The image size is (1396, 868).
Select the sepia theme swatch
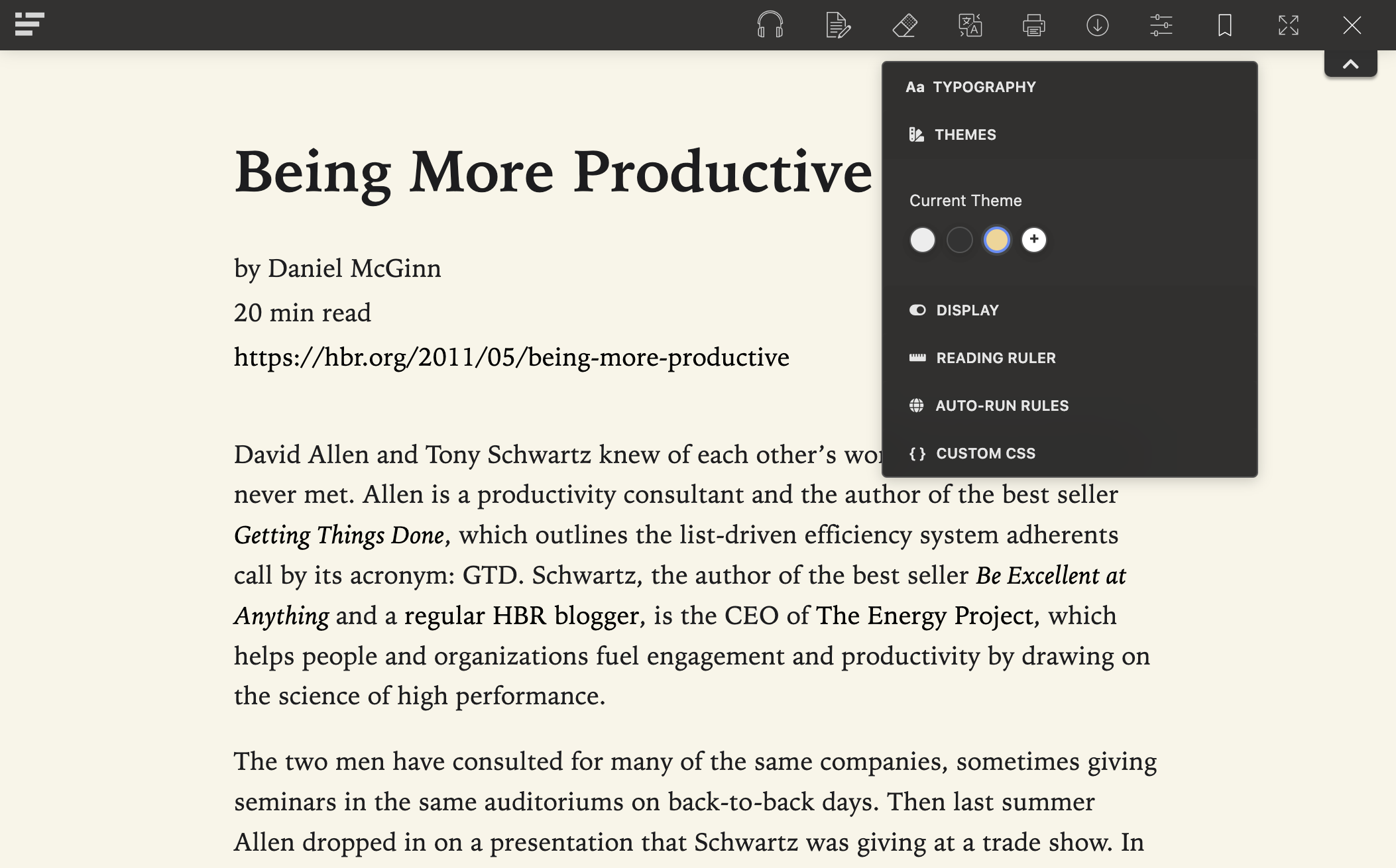click(x=997, y=240)
